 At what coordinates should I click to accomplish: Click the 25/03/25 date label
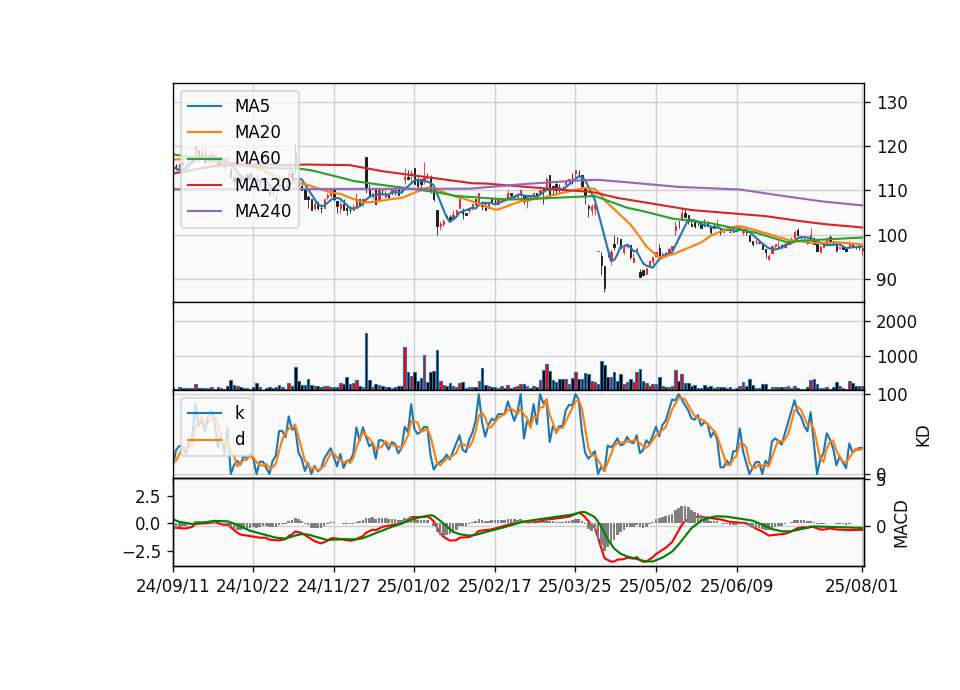[574, 586]
